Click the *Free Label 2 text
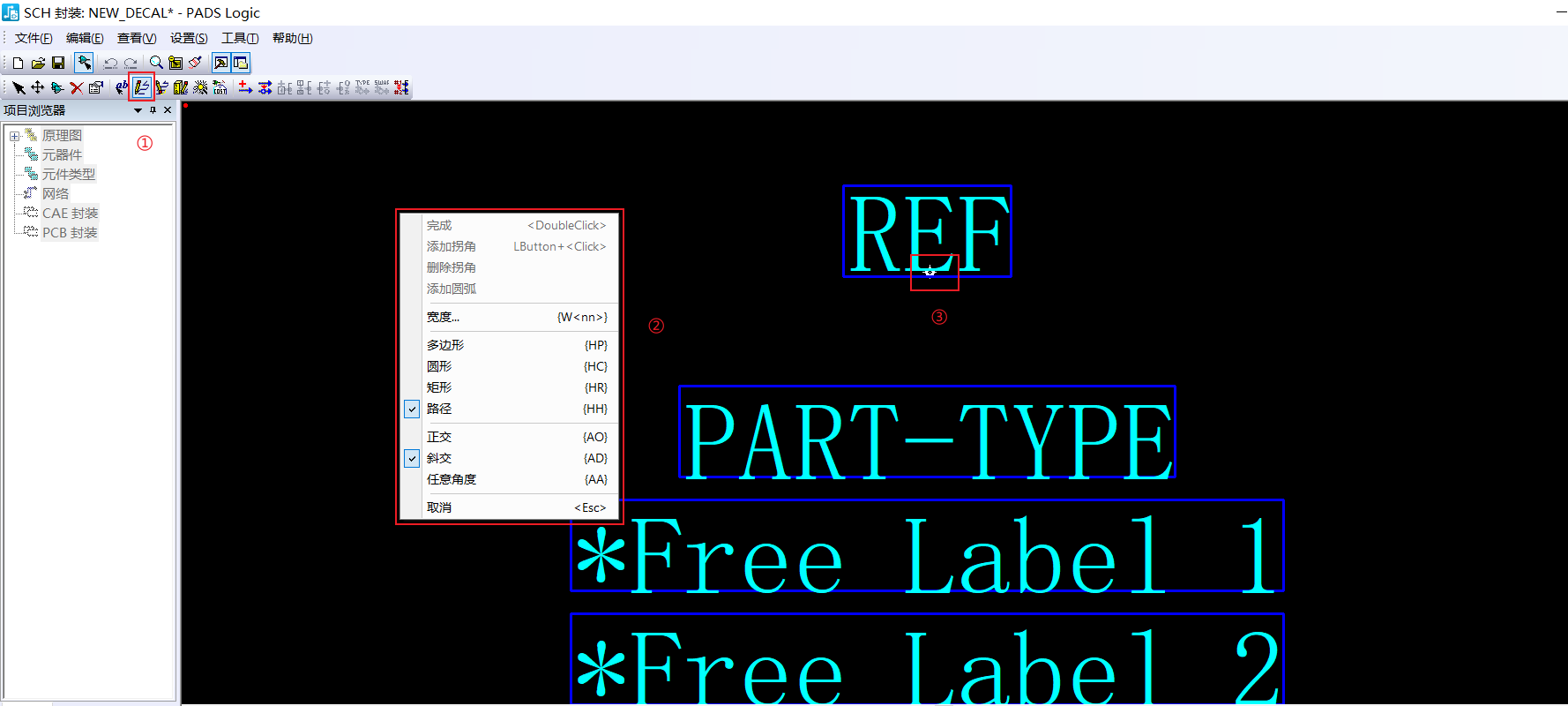This screenshot has height=706, width=1568. click(927, 659)
